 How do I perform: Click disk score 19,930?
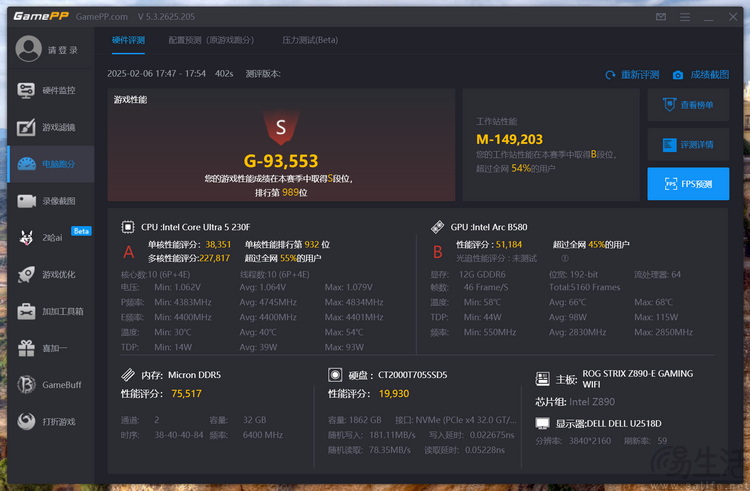tap(394, 394)
